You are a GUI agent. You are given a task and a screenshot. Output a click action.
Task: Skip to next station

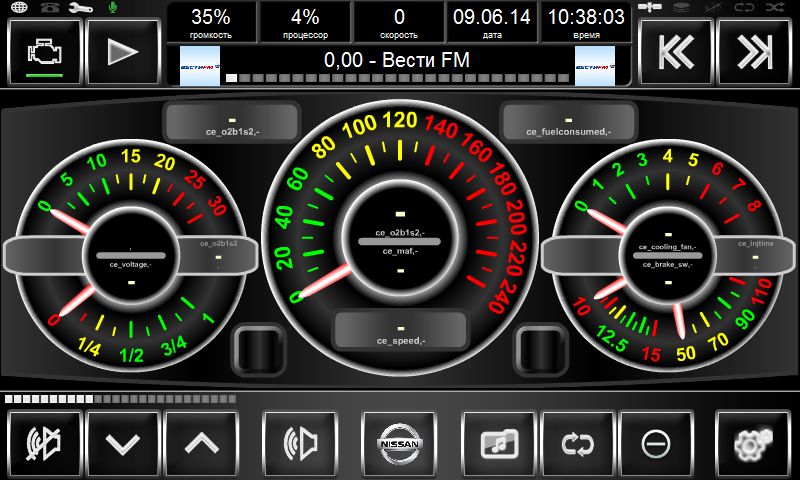click(754, 52)
